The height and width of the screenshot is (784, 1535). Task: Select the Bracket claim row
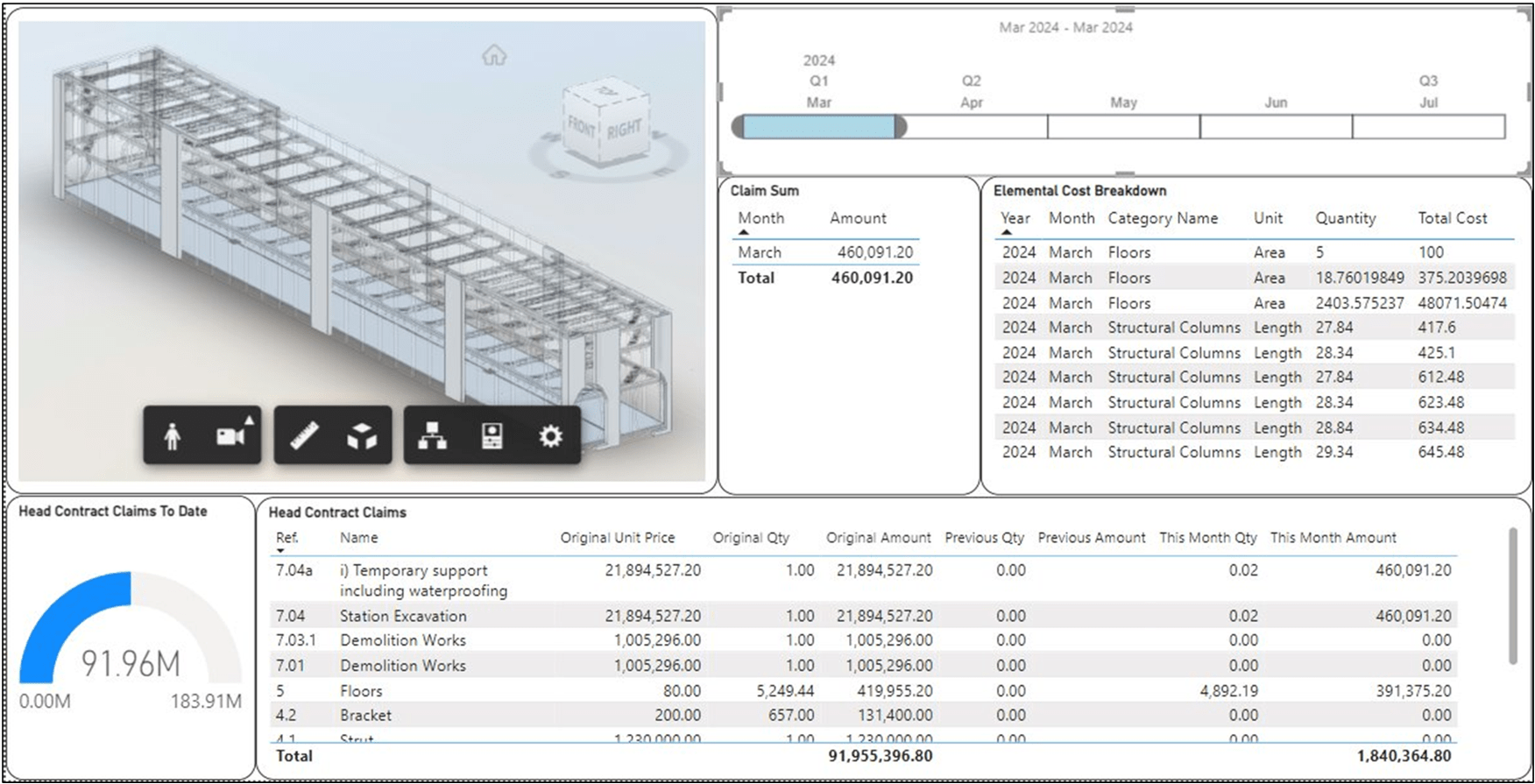coord(863,716)
